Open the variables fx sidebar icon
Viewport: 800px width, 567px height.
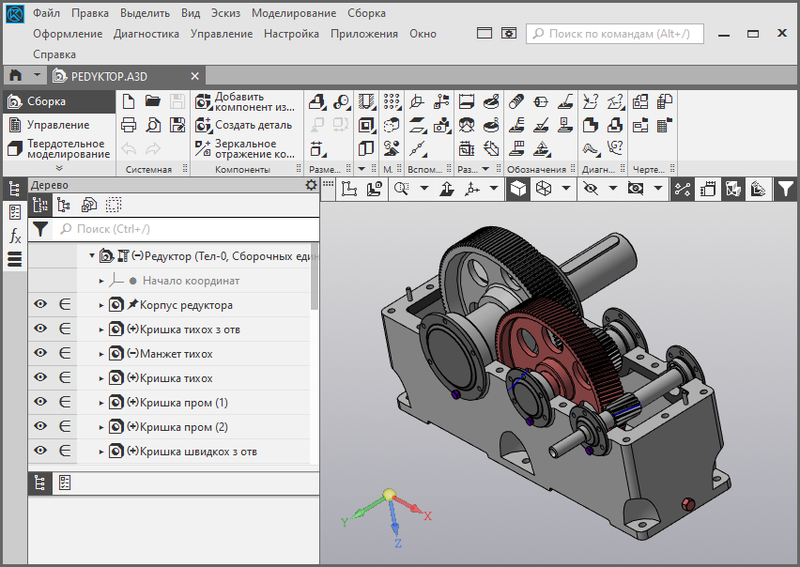15,236
